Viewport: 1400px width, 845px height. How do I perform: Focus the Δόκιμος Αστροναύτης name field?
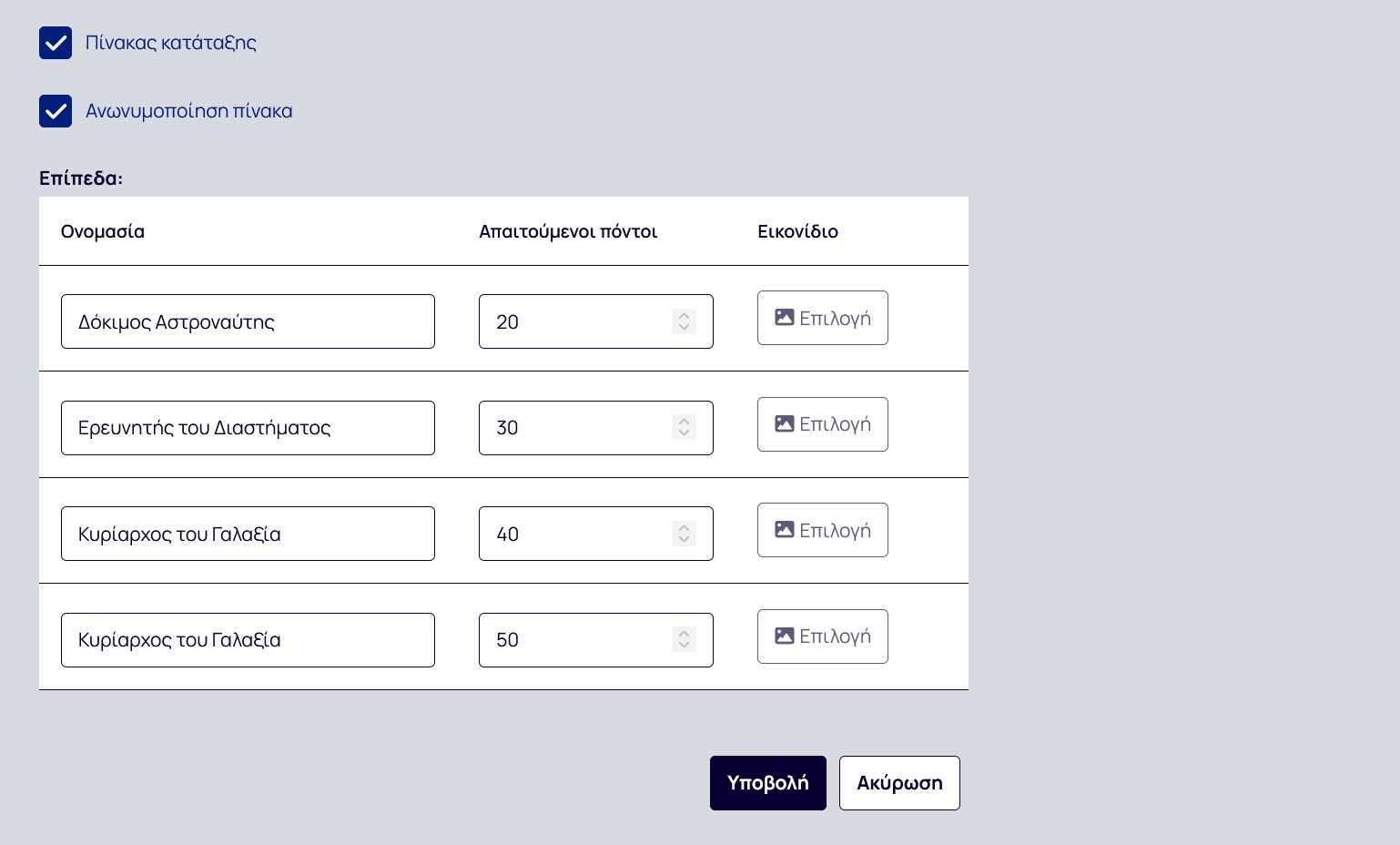[x=248, y=321]
